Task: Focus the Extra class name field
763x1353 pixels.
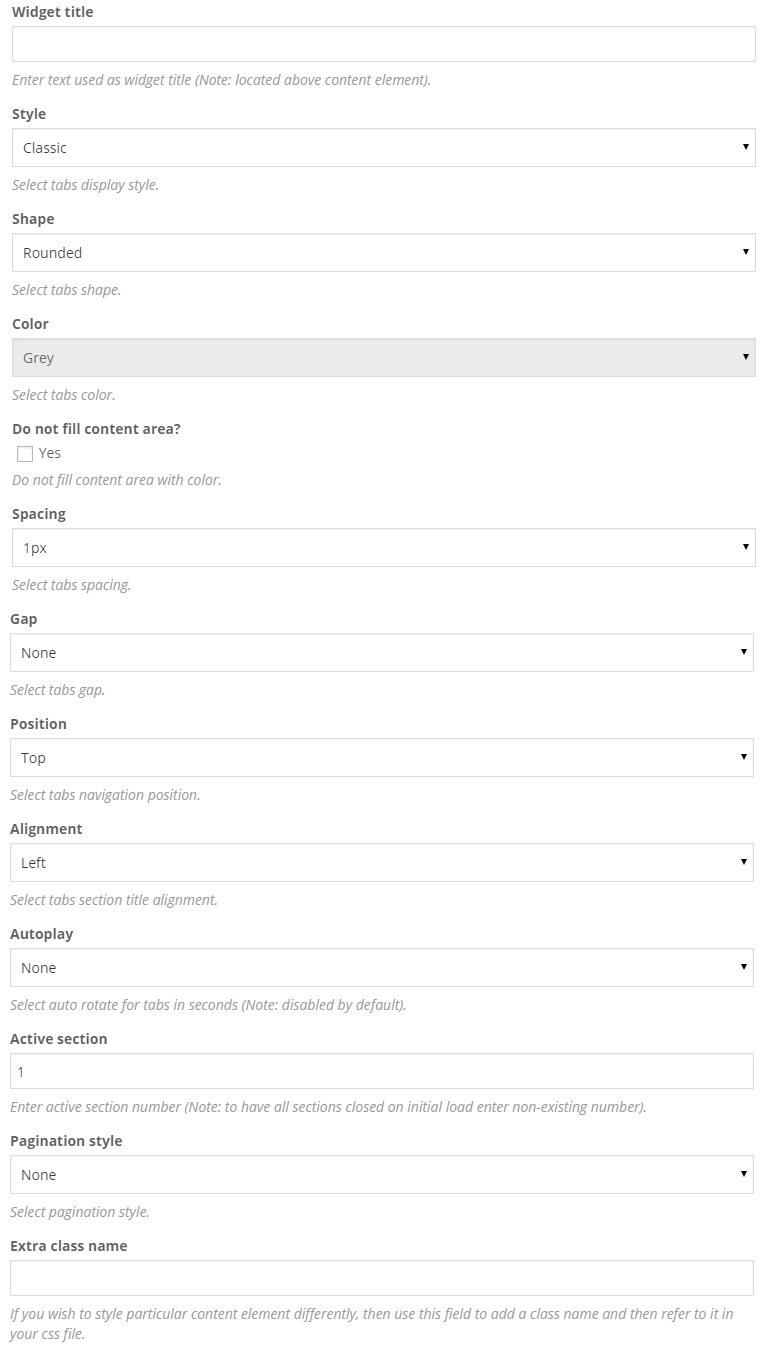Action: click(x=381, y=1278)
